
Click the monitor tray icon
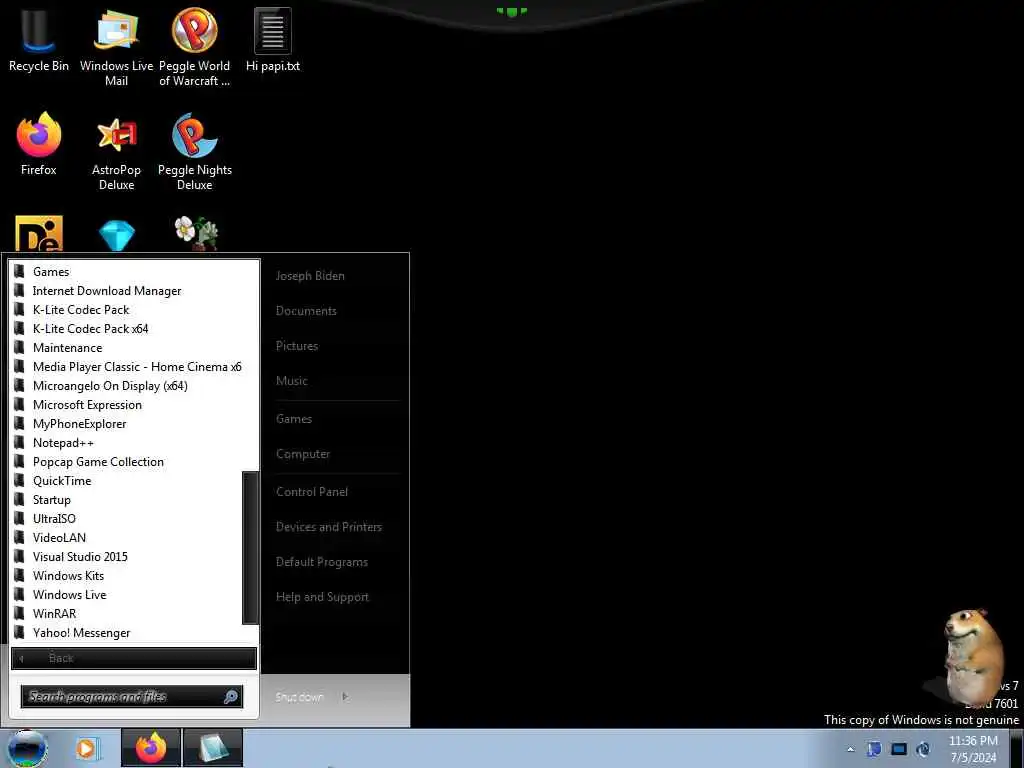[x=899, y=749]
